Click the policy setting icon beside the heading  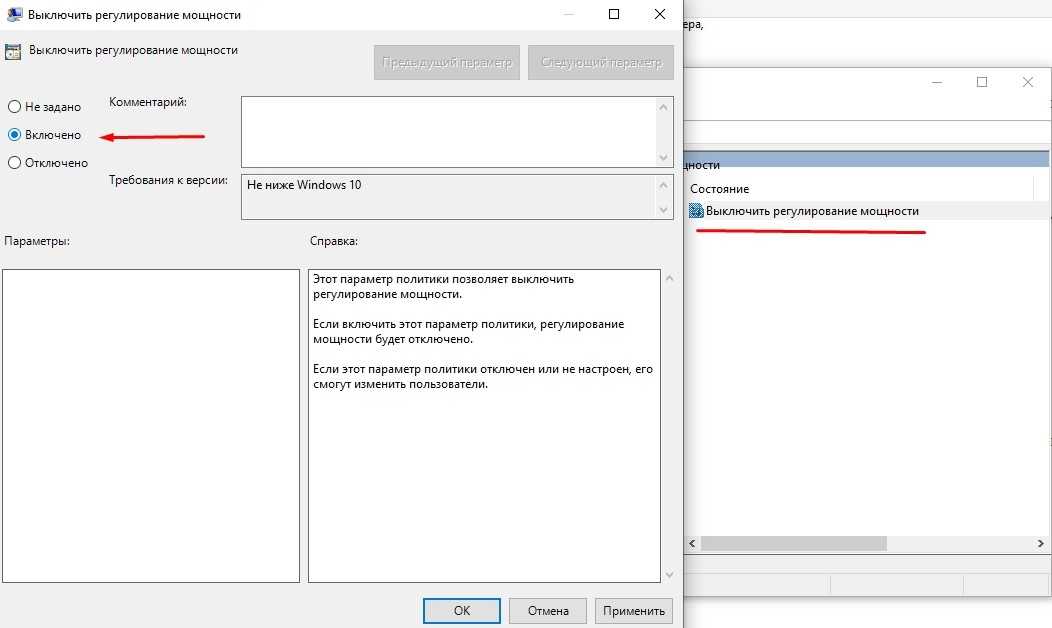(x=14, y=50)
